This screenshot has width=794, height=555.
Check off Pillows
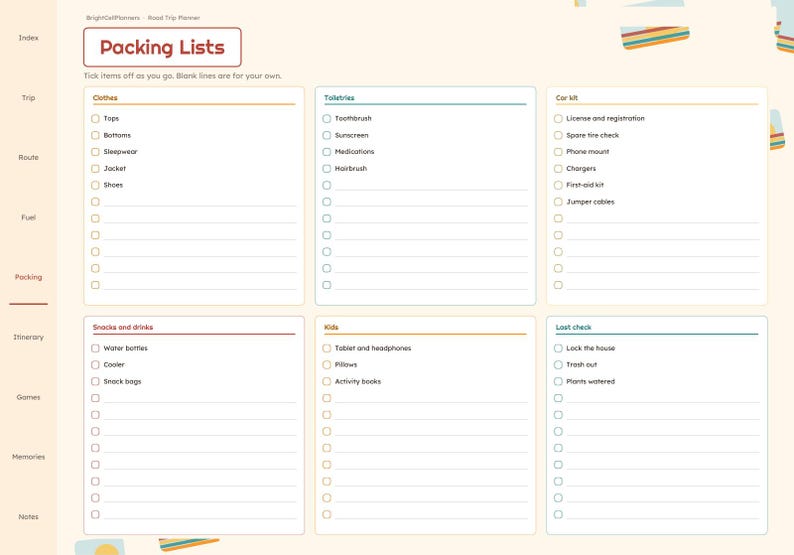(x=327, y=365)
